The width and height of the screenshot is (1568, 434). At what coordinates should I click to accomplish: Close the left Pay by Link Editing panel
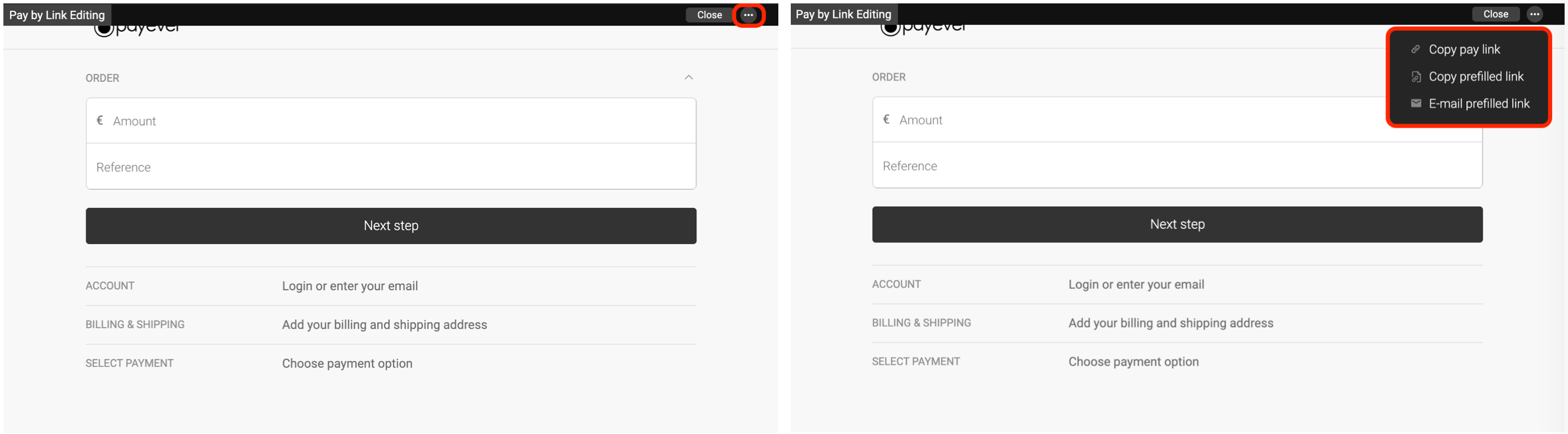pos(709,15)
